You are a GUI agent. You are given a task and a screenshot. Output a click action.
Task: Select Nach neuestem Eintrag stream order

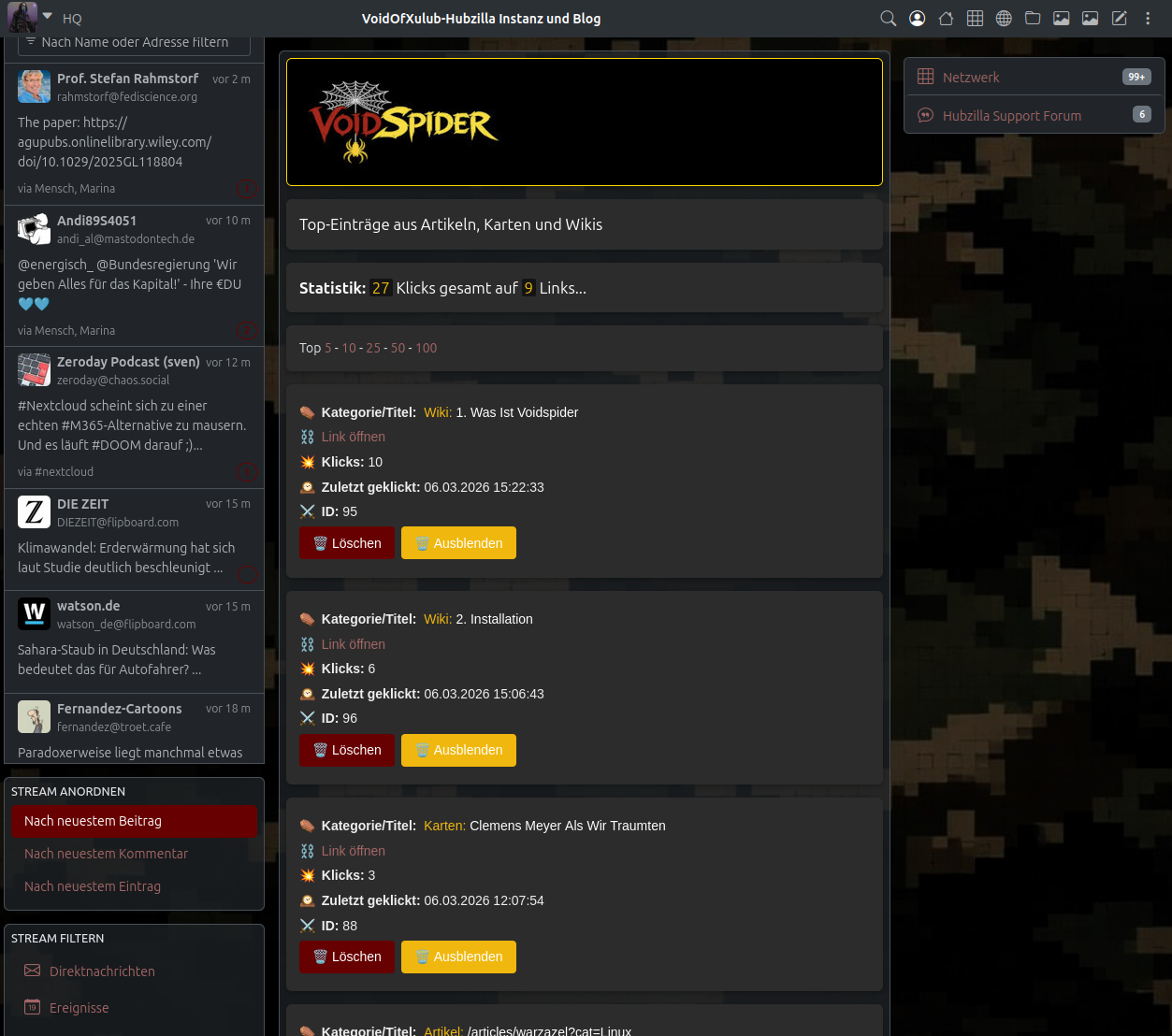pos(93,886)
